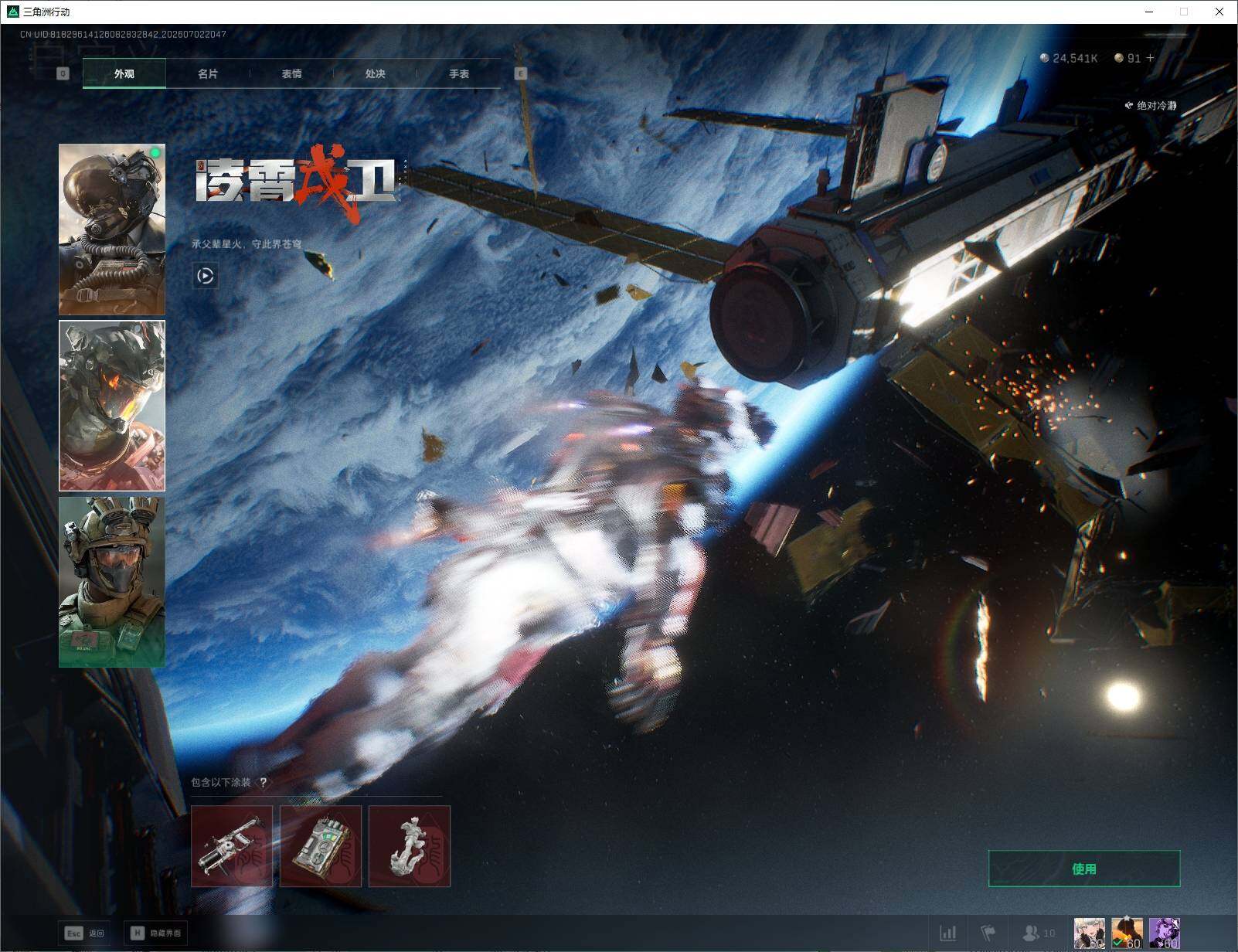Select the green soldier skin thumbnail
Viewport: 1238px width, 952px height.
(112, 582)
